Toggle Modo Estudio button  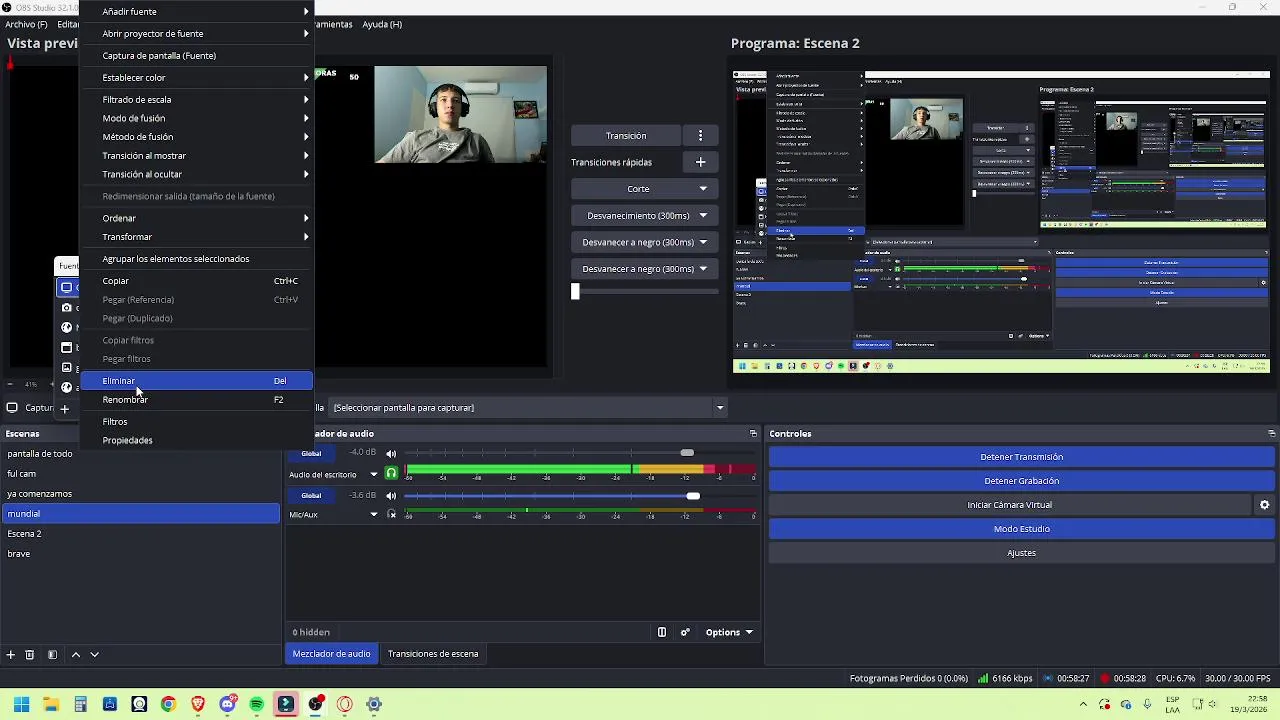(x=1021, y=529)
